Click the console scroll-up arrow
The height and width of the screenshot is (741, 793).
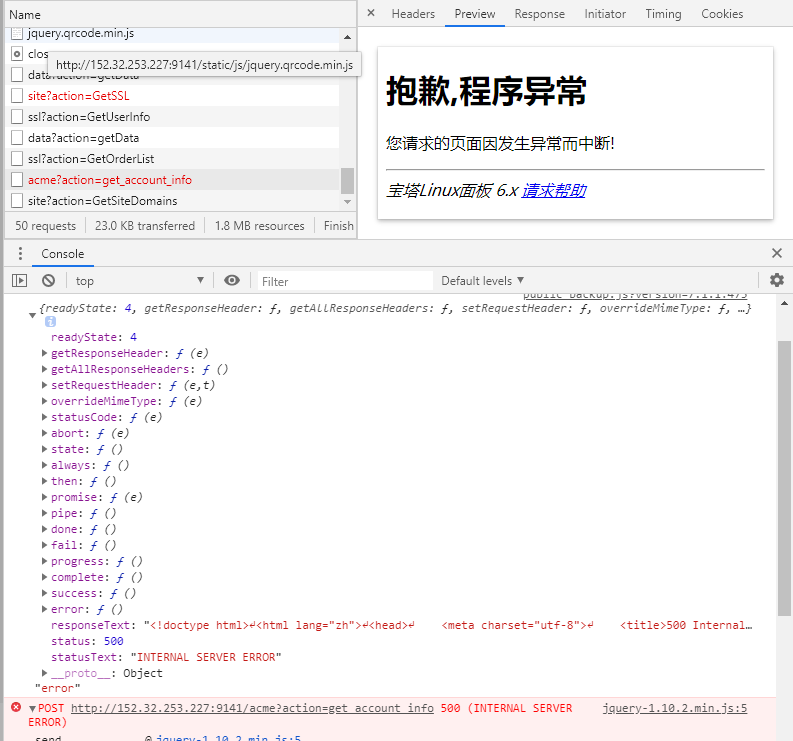pyautogui.click(x=784, y=303)
